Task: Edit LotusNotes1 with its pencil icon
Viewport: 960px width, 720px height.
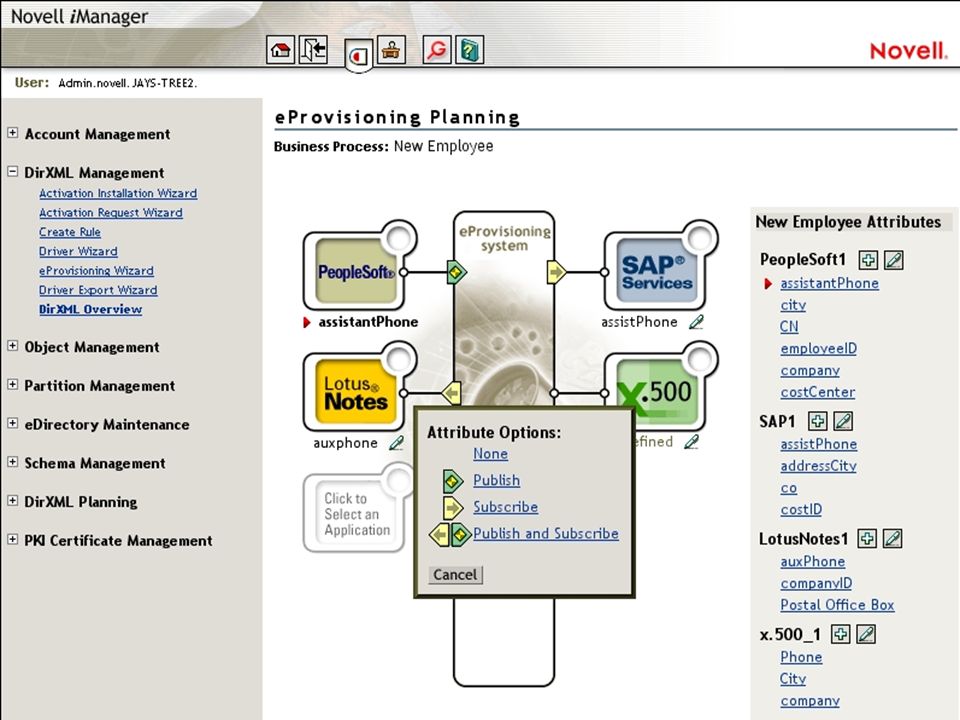Action: pos(892,539)
